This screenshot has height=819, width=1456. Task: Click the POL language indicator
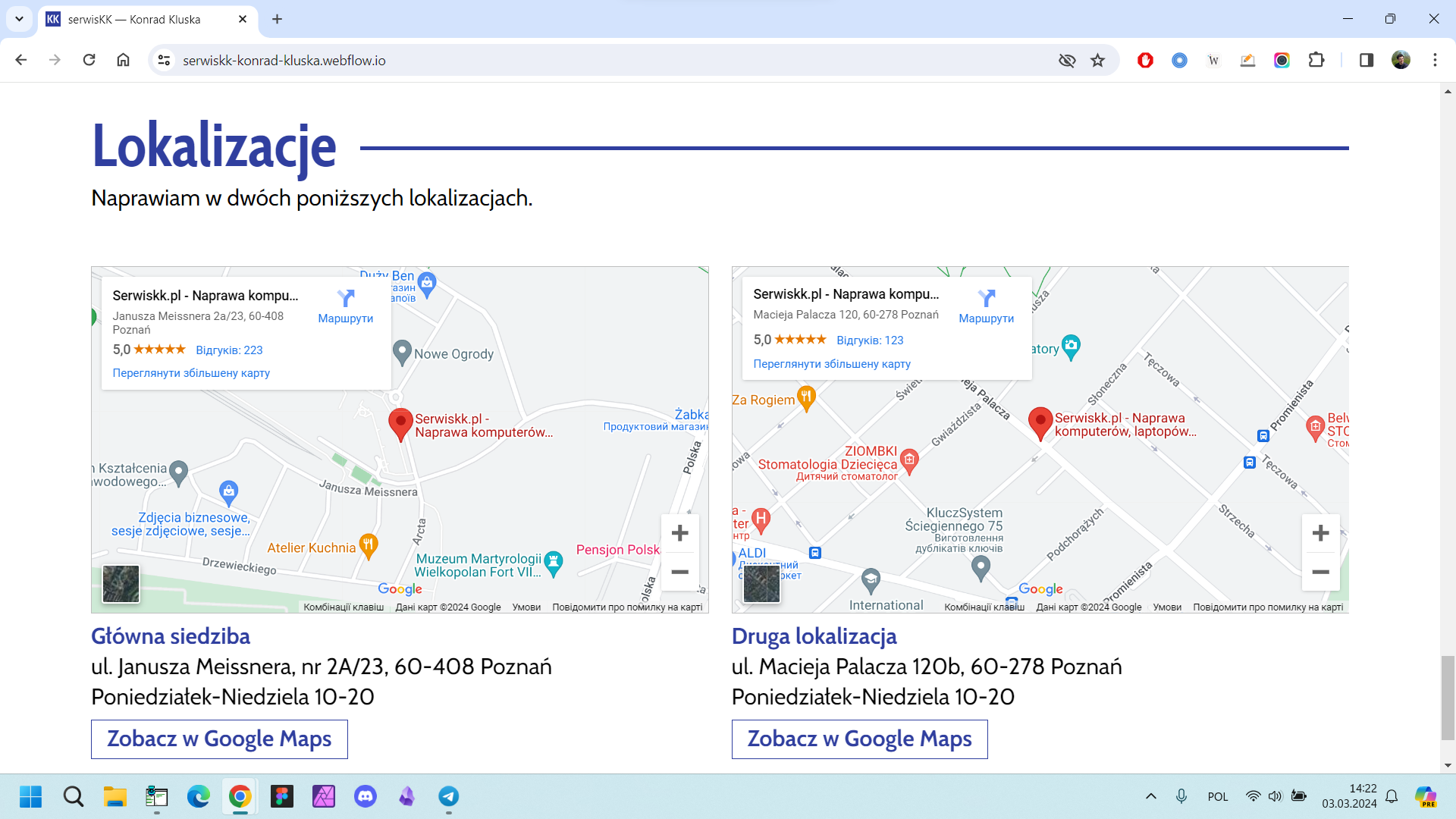pyautogui.click(x=1218, y=796)
